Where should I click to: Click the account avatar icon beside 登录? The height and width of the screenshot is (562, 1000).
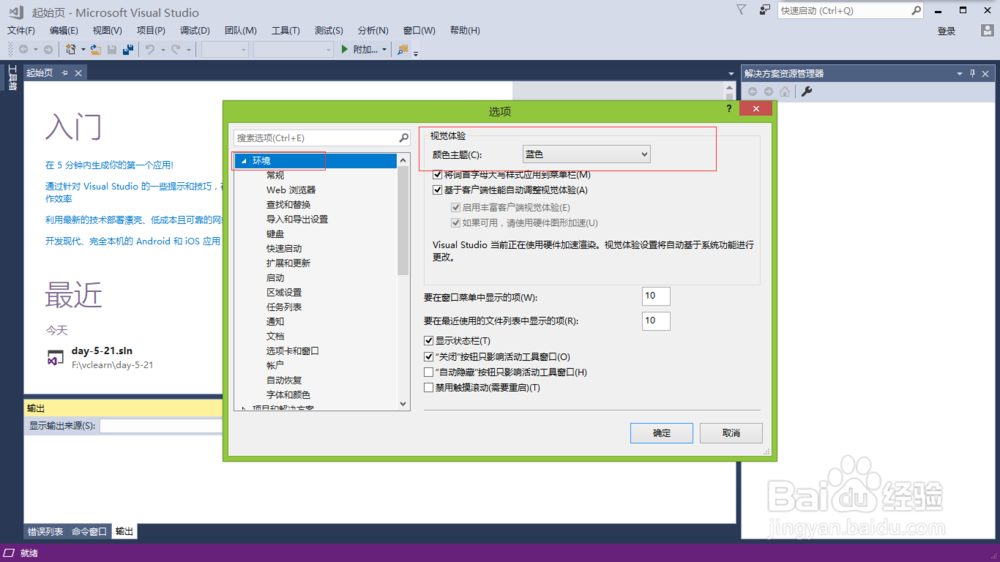(x=987, y=31)
